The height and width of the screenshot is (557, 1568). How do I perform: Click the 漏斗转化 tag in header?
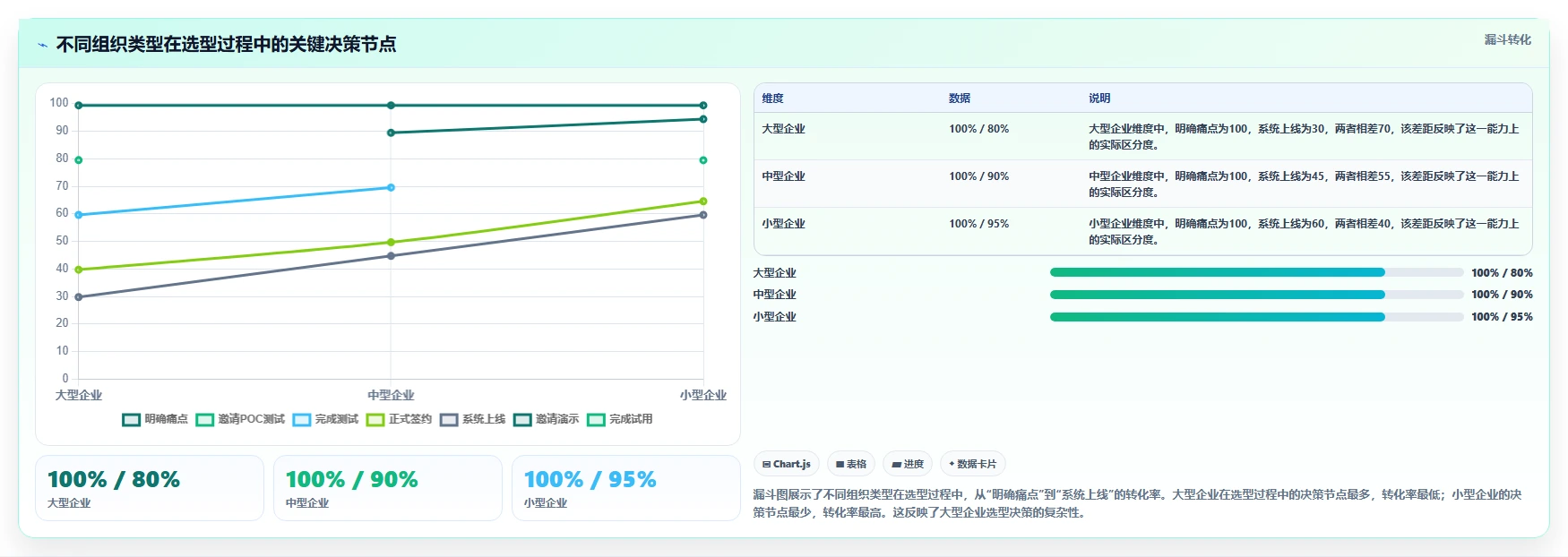tap(1507, 39)
